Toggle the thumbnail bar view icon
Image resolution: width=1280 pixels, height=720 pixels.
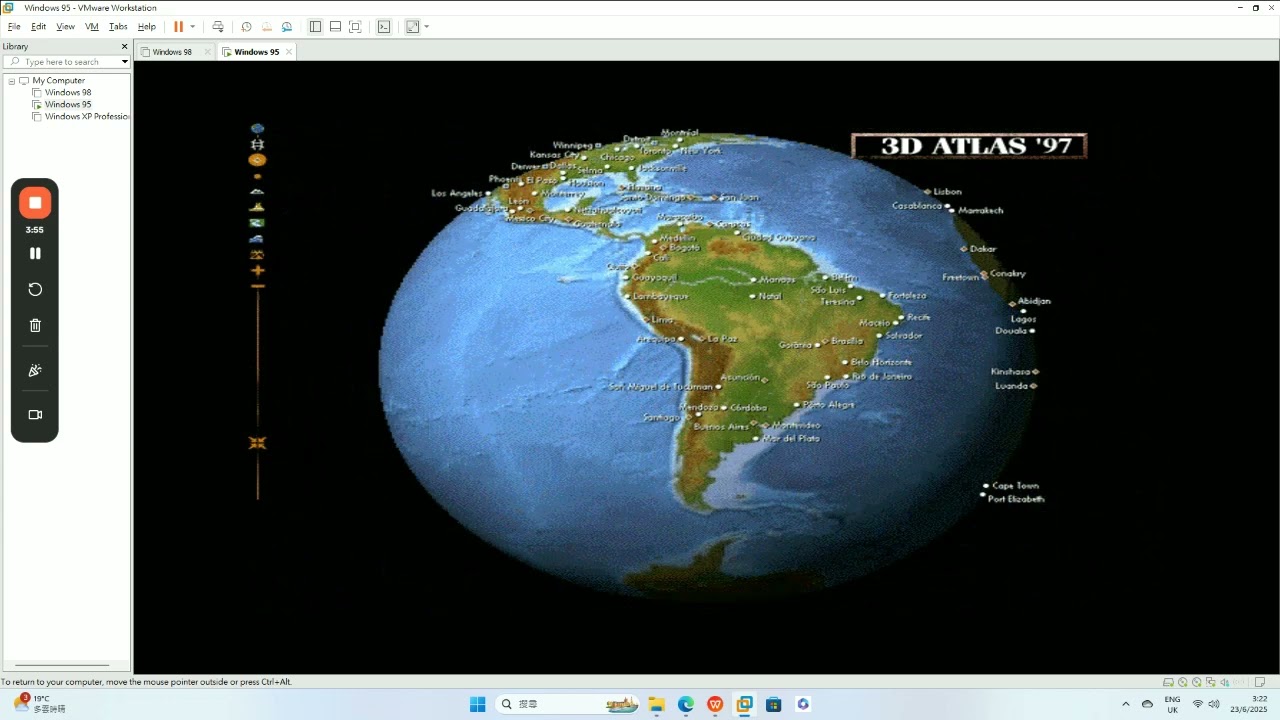point(335,27)
